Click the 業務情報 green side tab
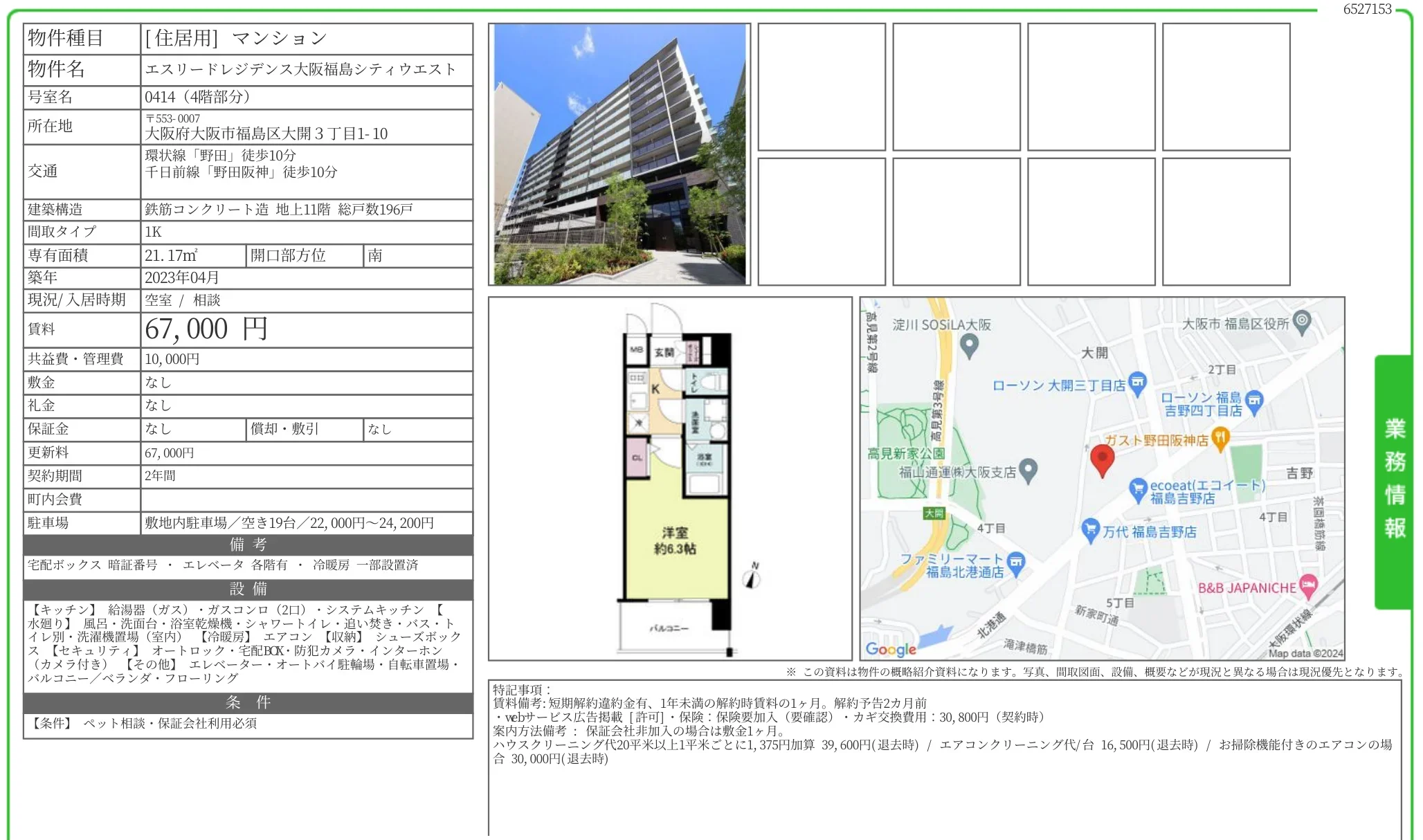The width and height of the screenshot is (1423, 840). (1394, 482)
